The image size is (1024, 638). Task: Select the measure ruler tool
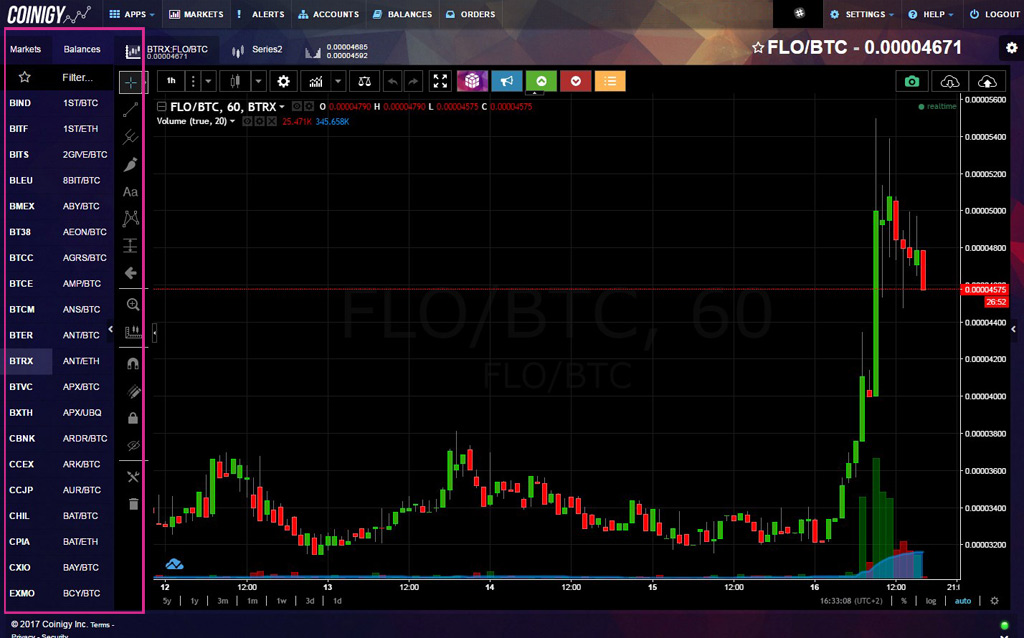click(x=133, y=332)
